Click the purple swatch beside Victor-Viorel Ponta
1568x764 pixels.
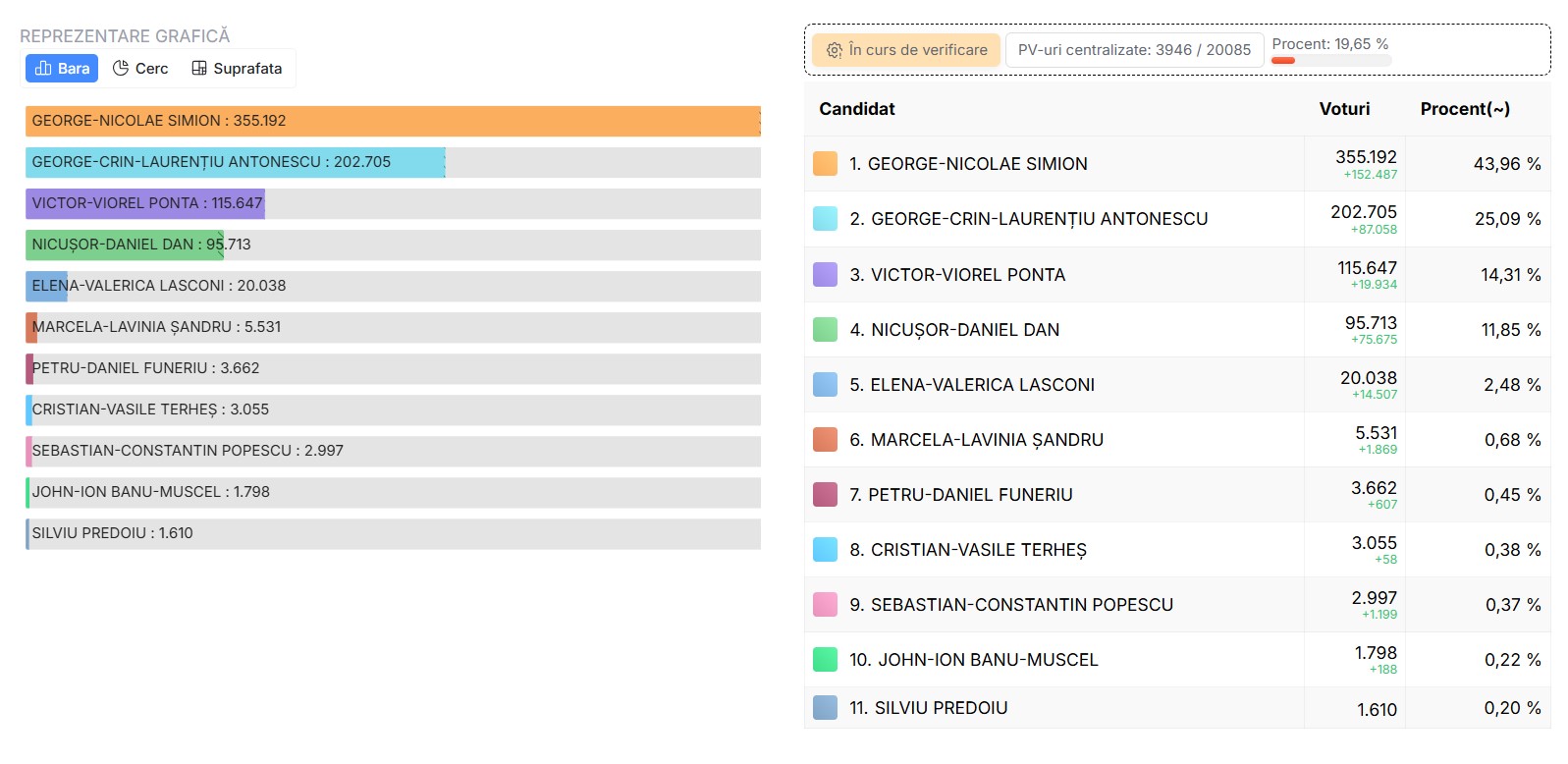click(x=825, y=275)
